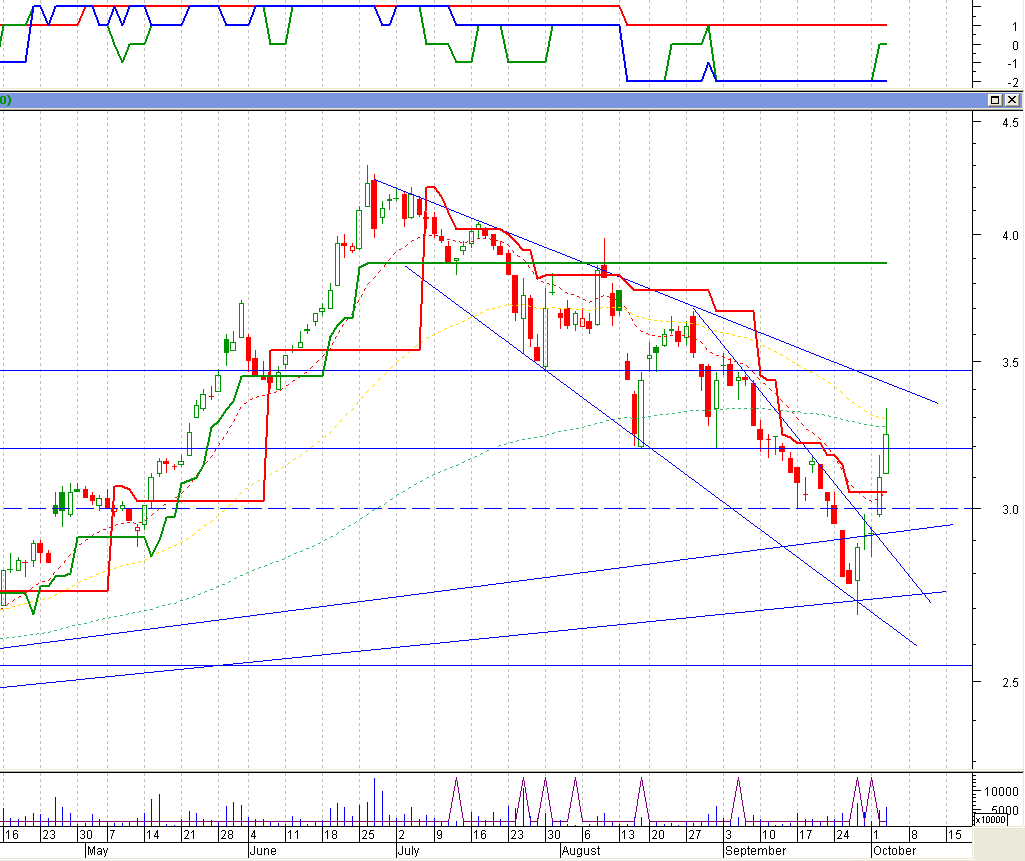Select the 14 date label in May
1025x861 pixels.
pyautogui.click(x=152, y=835)
